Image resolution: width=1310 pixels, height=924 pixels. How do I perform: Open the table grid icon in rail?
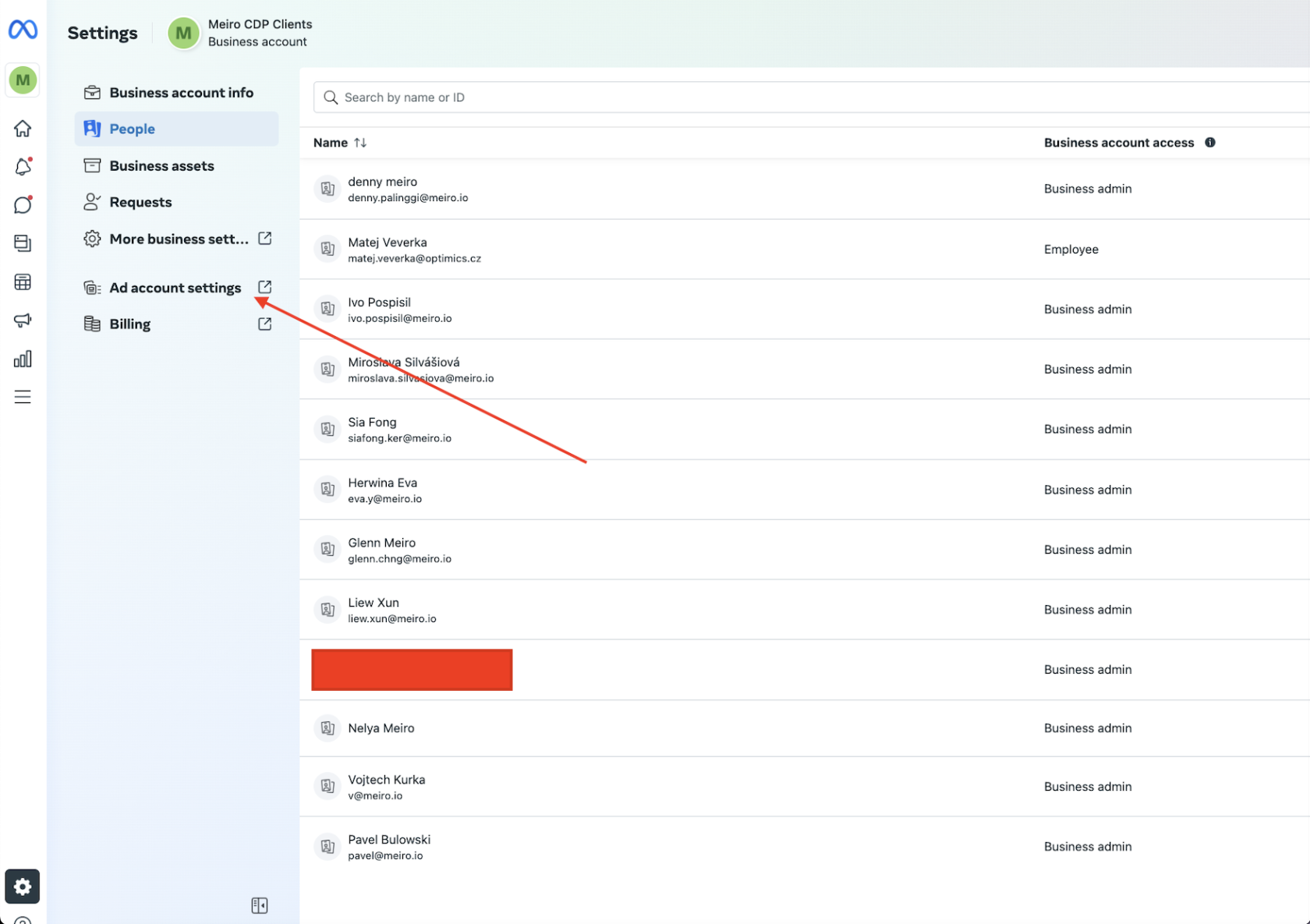pos(23,281)
